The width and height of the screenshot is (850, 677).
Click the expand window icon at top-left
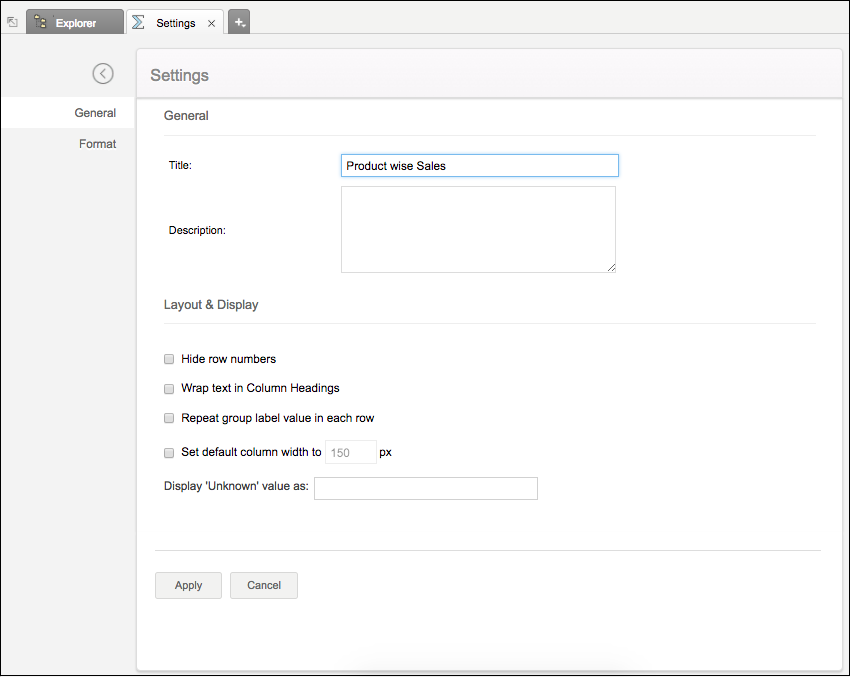pos(12,22)
